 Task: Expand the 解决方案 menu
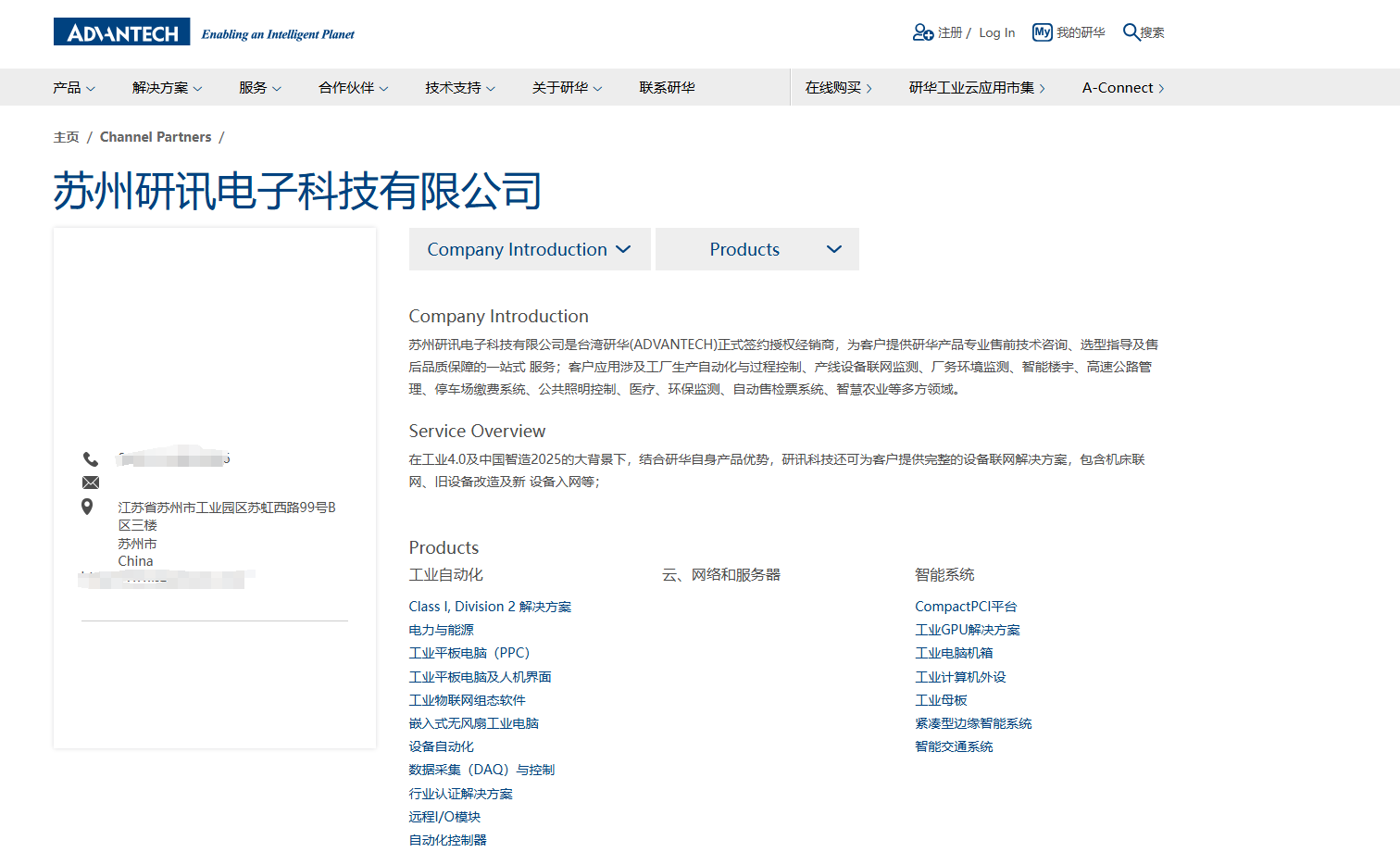tap(167, 88)
